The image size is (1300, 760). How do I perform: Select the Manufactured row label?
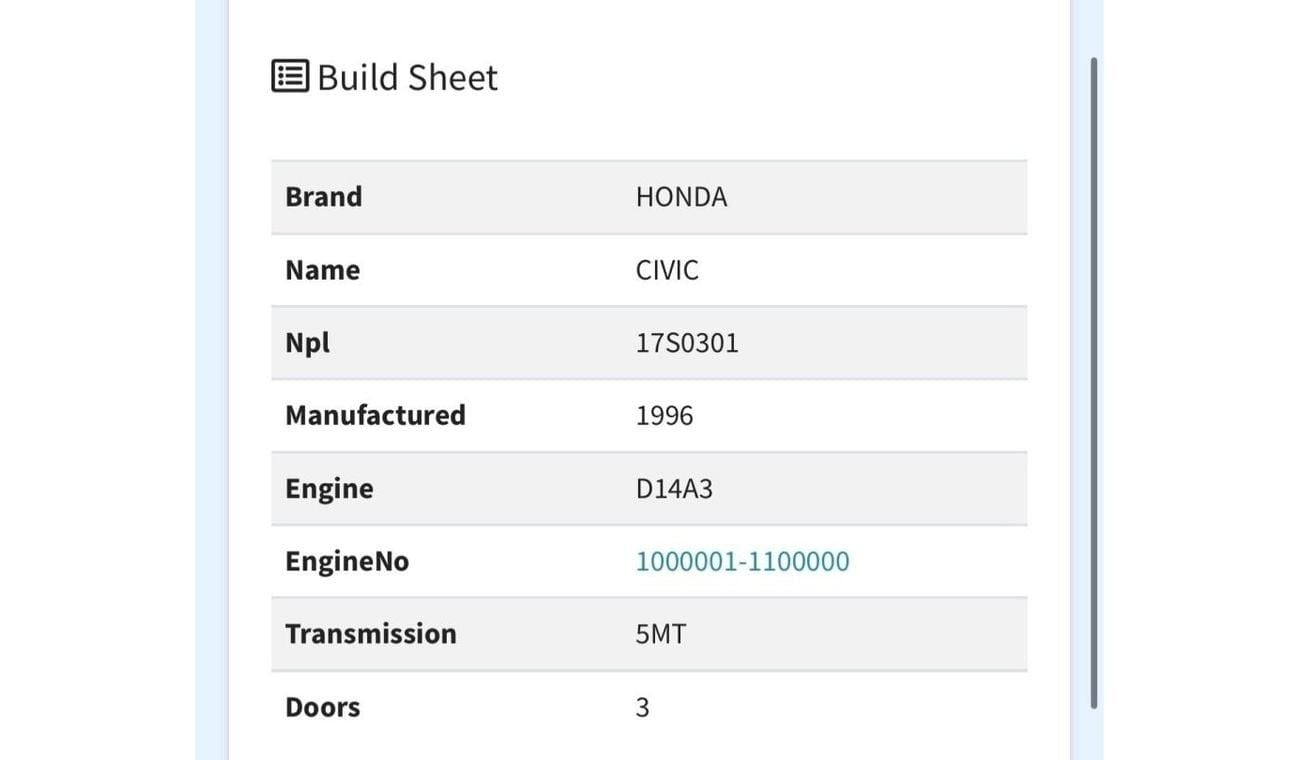[x=375, y=415]
